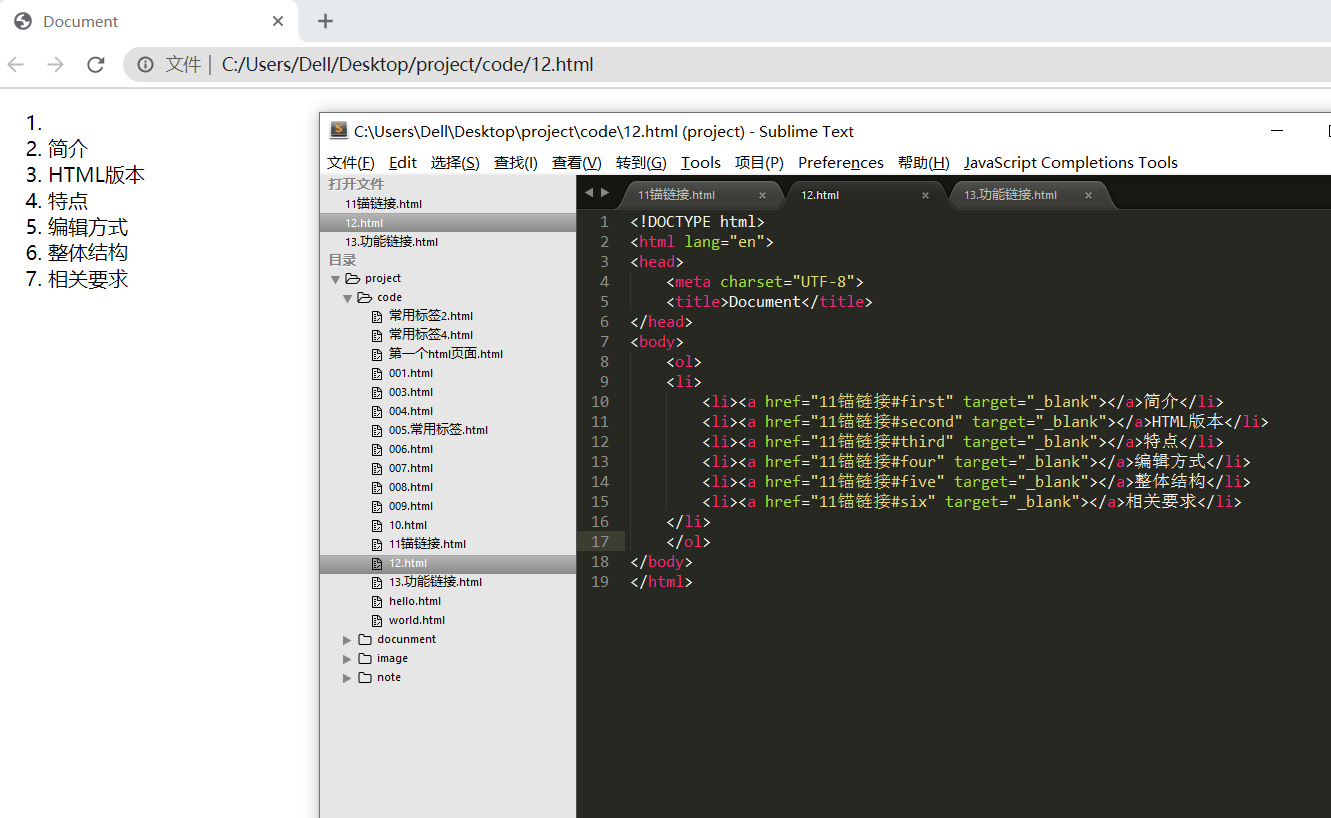Image resolution: width=1331 pixels, height=818 pixels.
Task: Click the file icon beside hello.html
Action: click(x=377, y=601)
